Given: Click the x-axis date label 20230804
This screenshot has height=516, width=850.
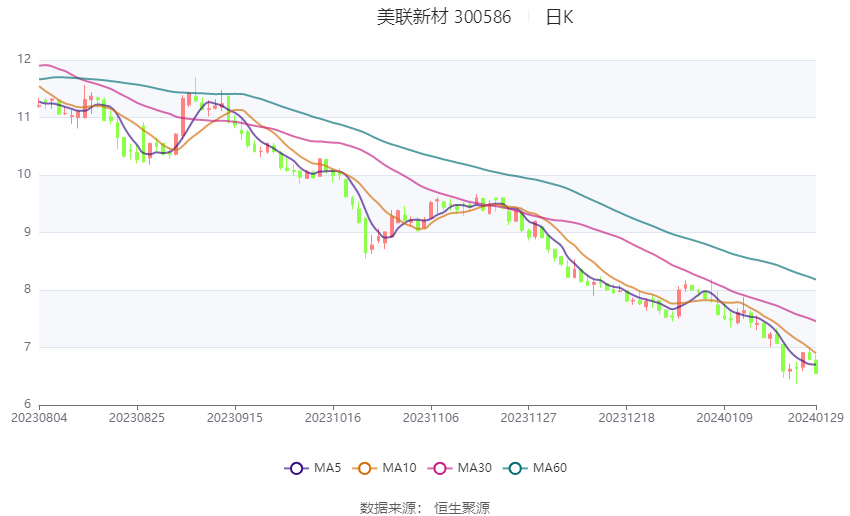Looking at the screenshot, I should click(x=39, y=418).
